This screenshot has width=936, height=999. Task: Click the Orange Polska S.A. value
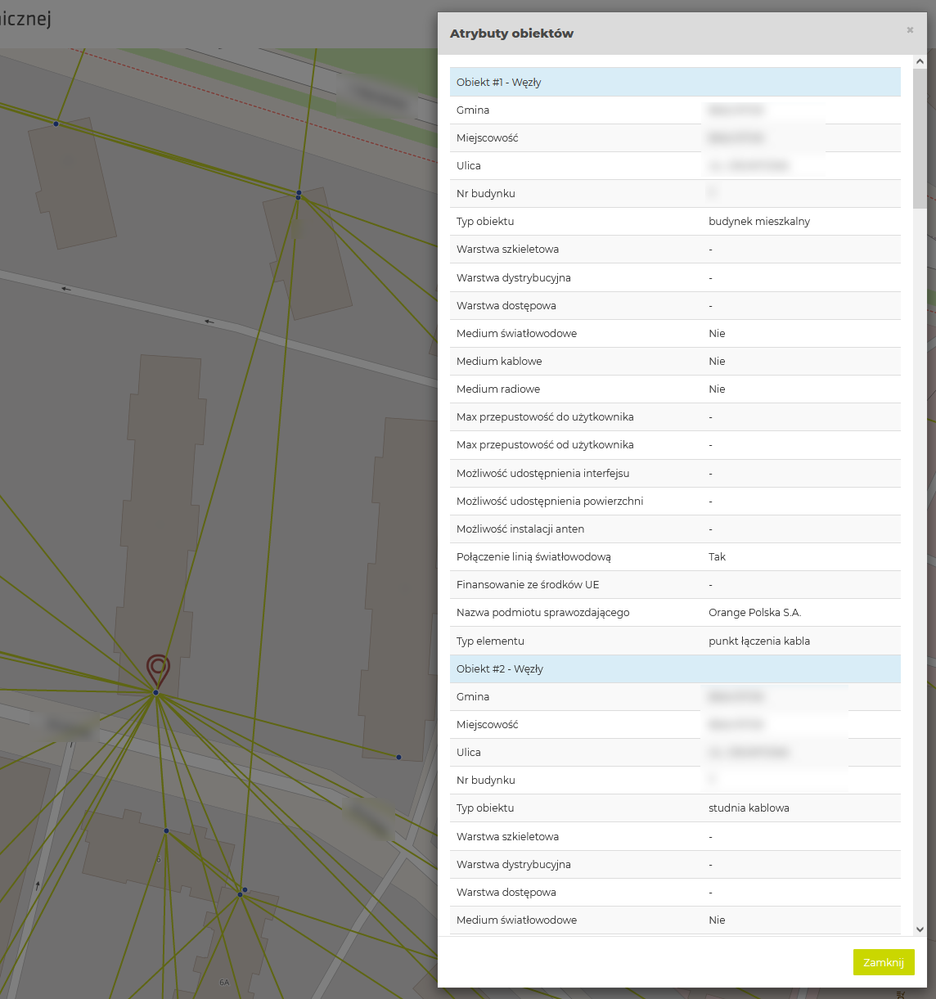coord(755,613)
